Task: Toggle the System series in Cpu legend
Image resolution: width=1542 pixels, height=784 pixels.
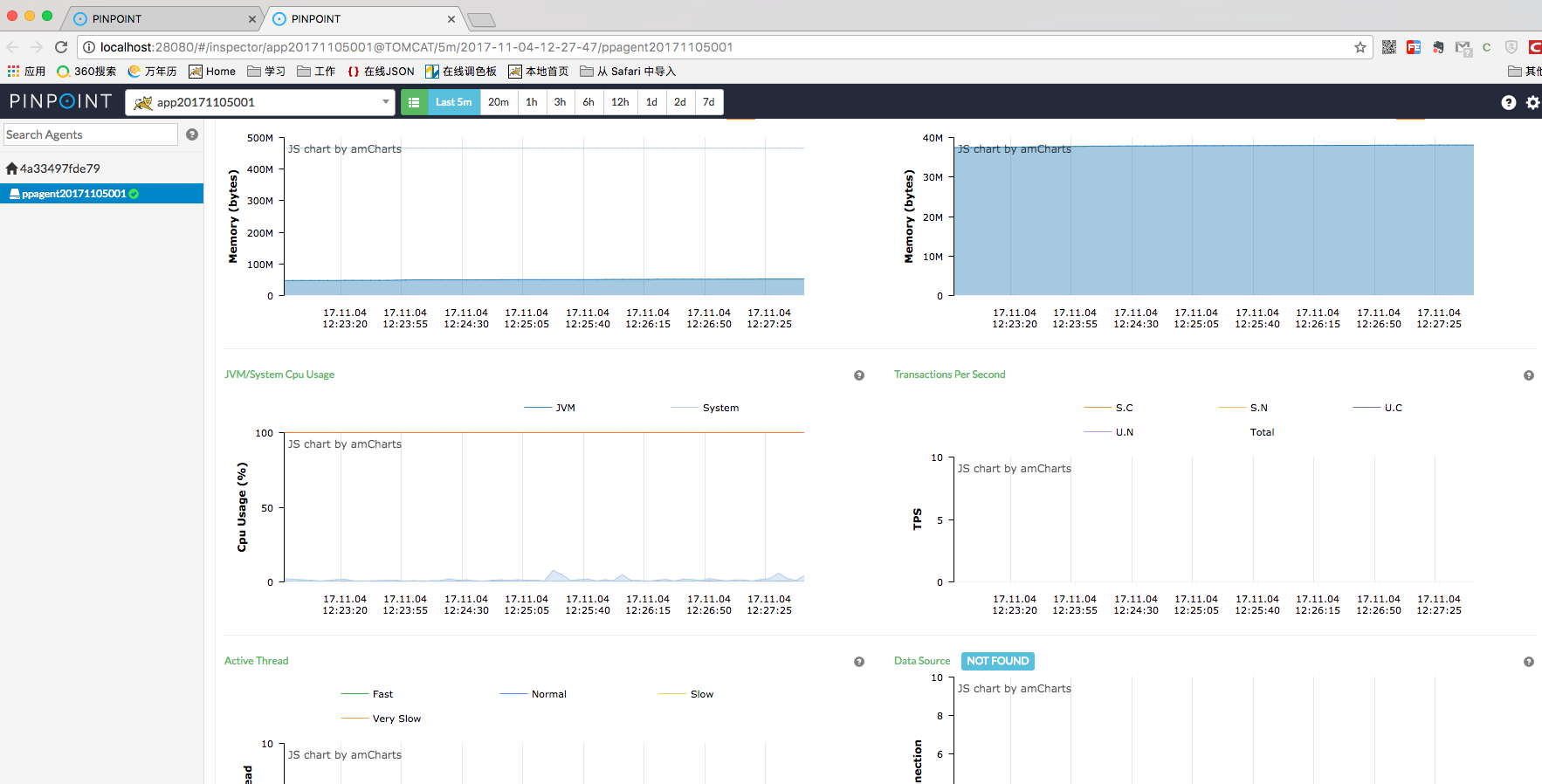Action: 705,408
